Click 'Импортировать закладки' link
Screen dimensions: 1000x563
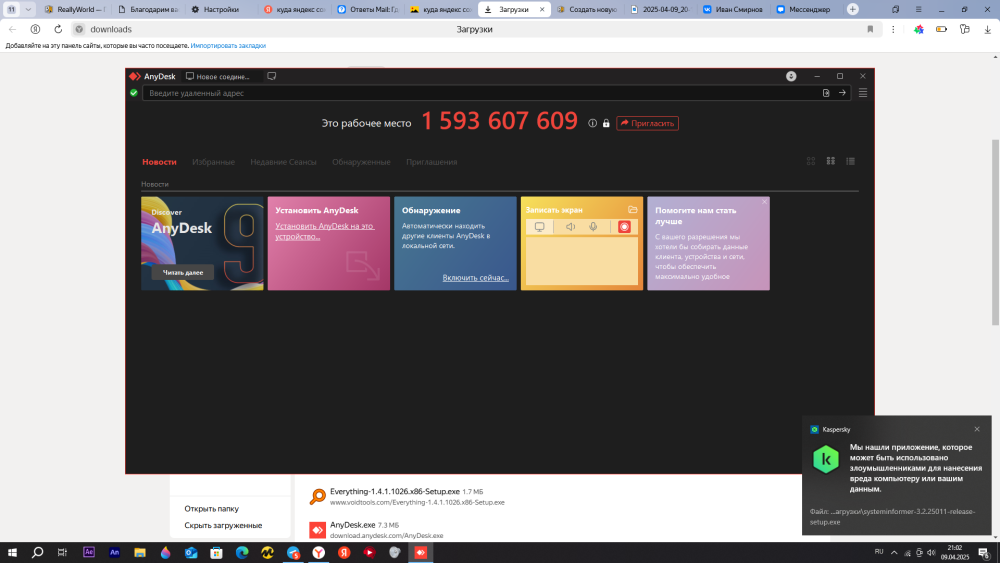tap(228, 46)
